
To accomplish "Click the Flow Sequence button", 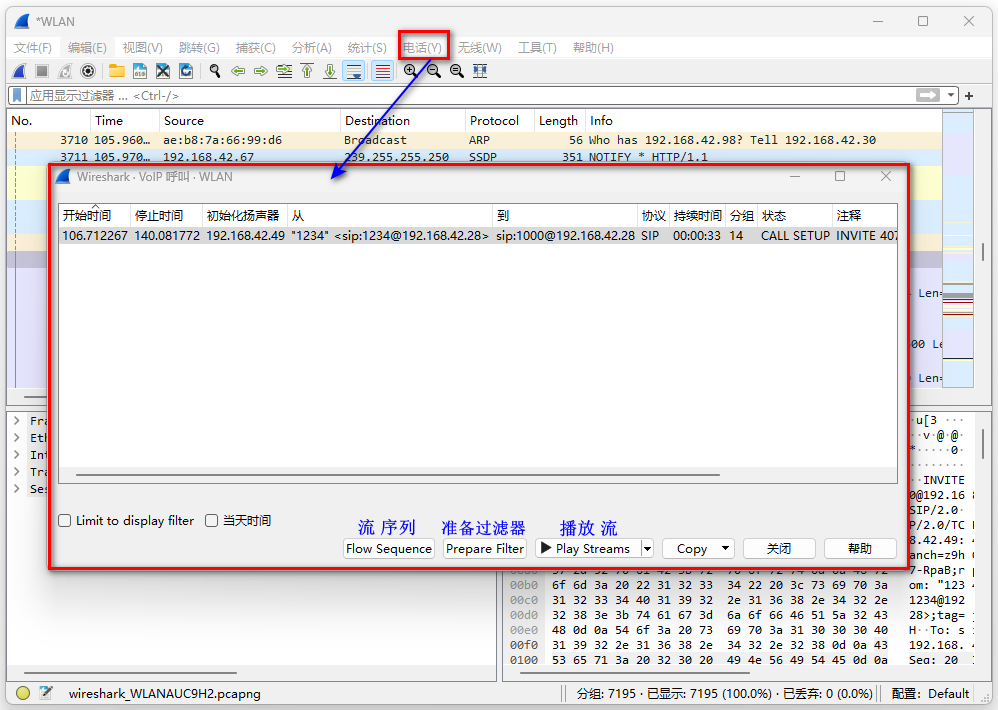I will pos(389,548).
